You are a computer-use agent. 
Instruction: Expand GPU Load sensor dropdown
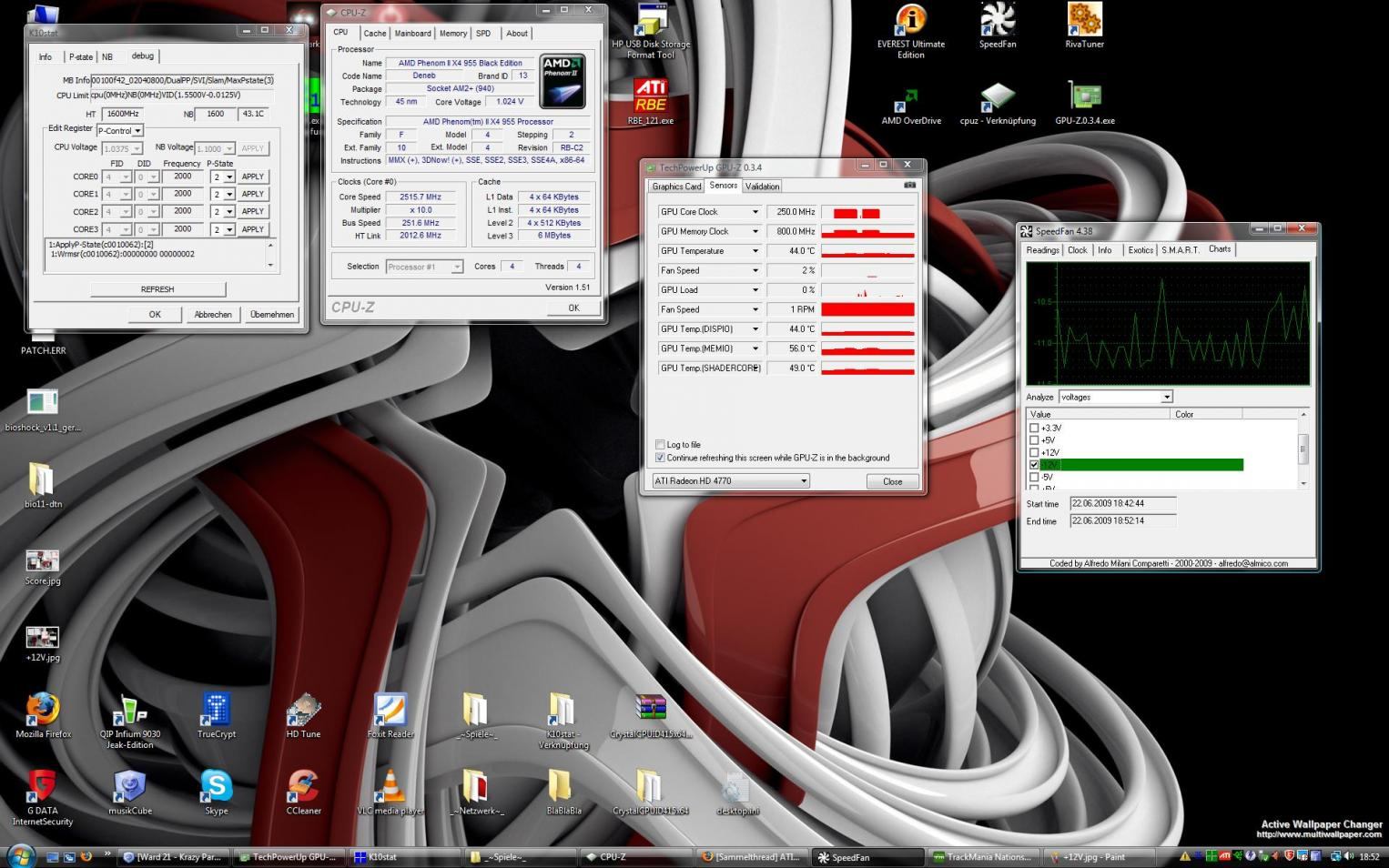pyautogui.click(x=755, y=290)
